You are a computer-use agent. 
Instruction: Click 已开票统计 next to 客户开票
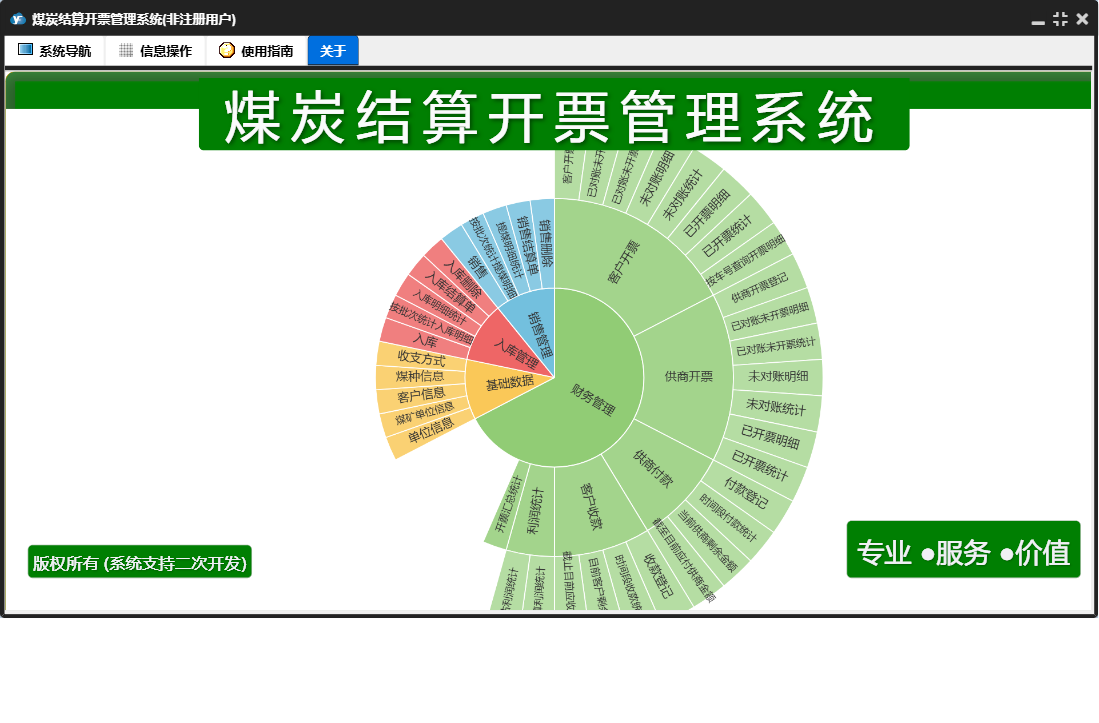point(727,235)
